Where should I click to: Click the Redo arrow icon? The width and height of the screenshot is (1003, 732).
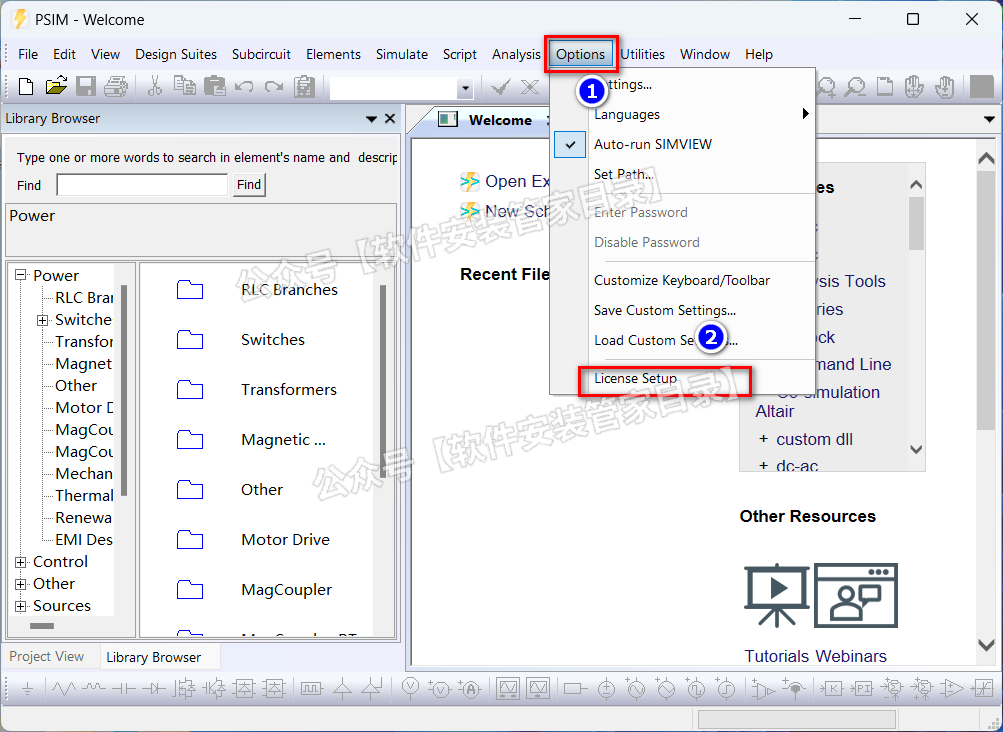[274, 86]
